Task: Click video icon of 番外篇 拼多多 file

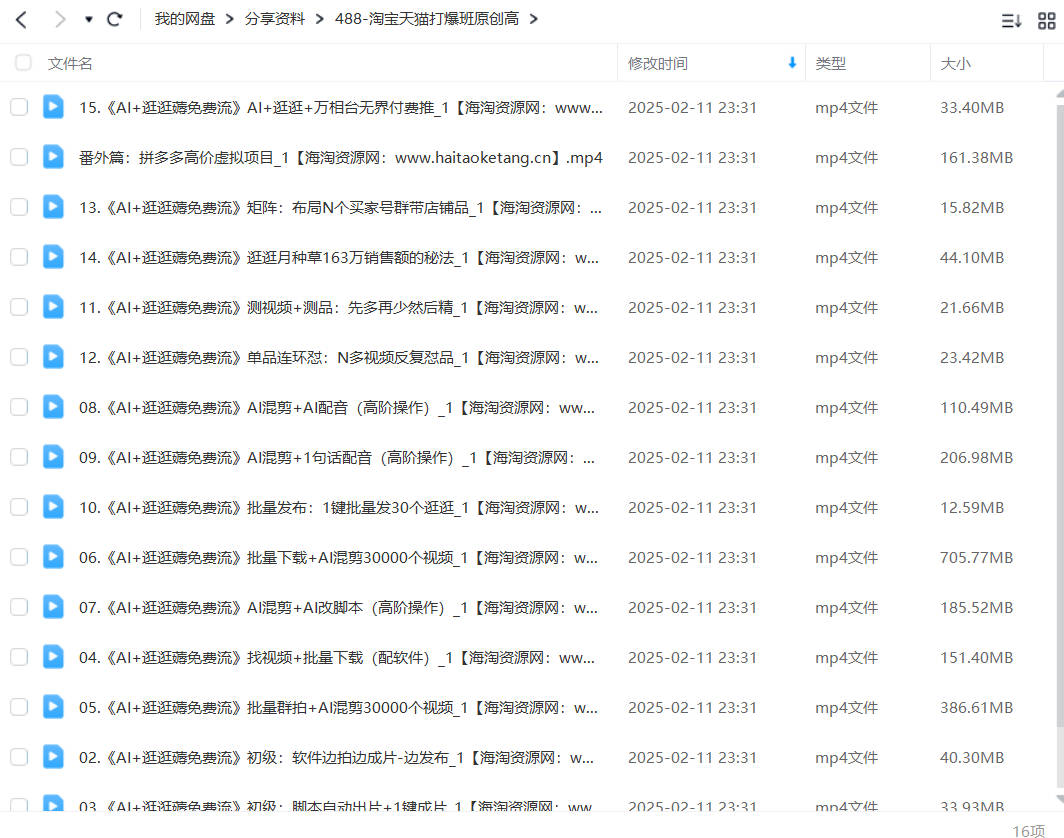Action: (x=53, y=157)
